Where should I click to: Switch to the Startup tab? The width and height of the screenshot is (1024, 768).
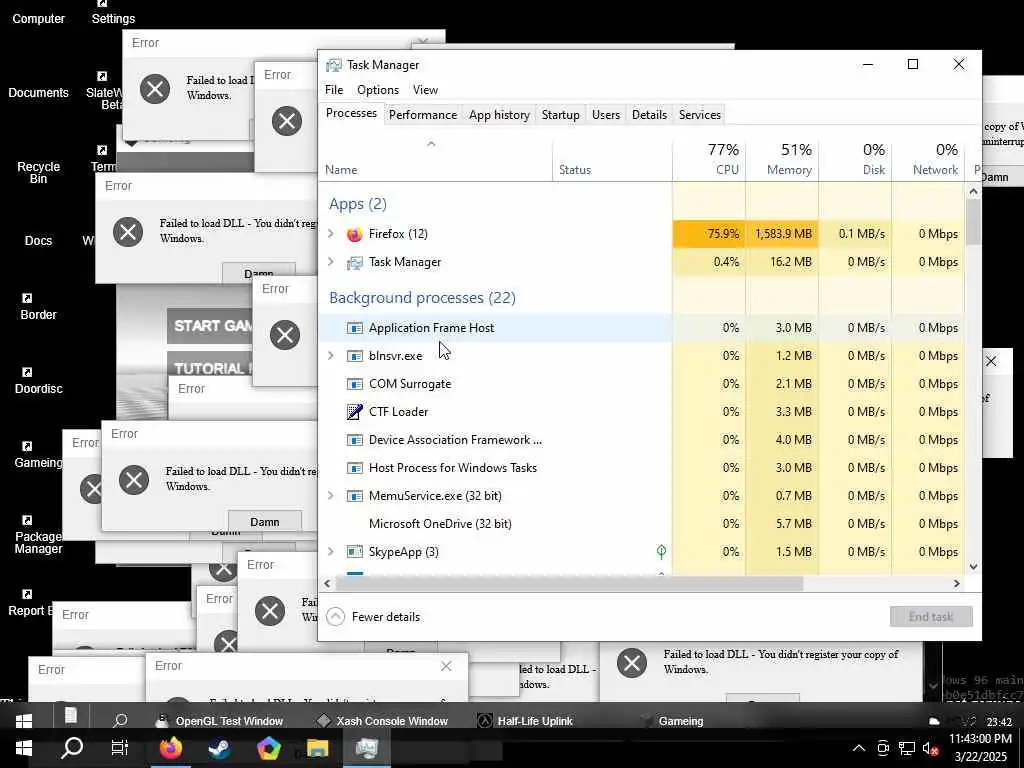(x=560, y=115)
